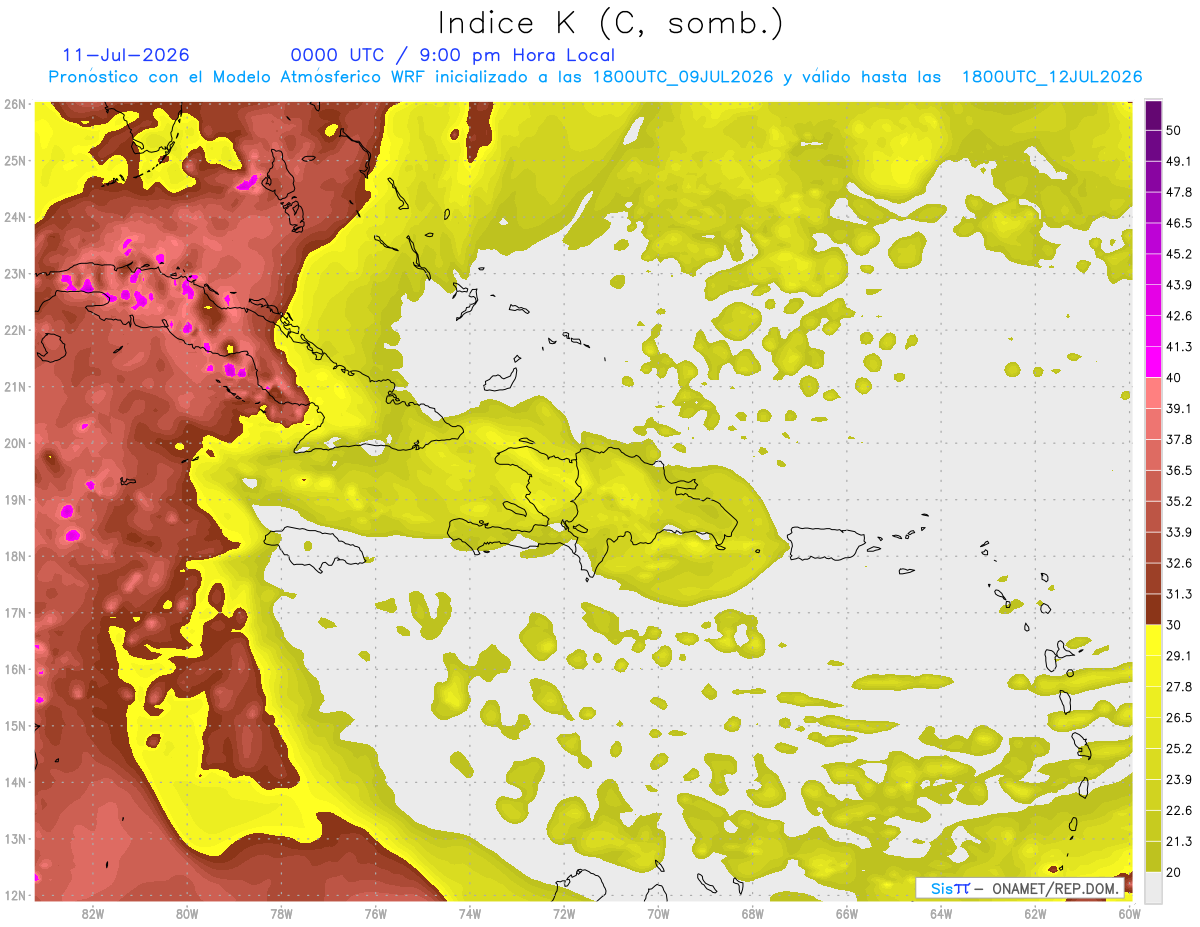Image resolution: width=1200 pixels, height=927 pixels.
Task: Click the "80W" longitude label
Action: [x=187, y=914]
